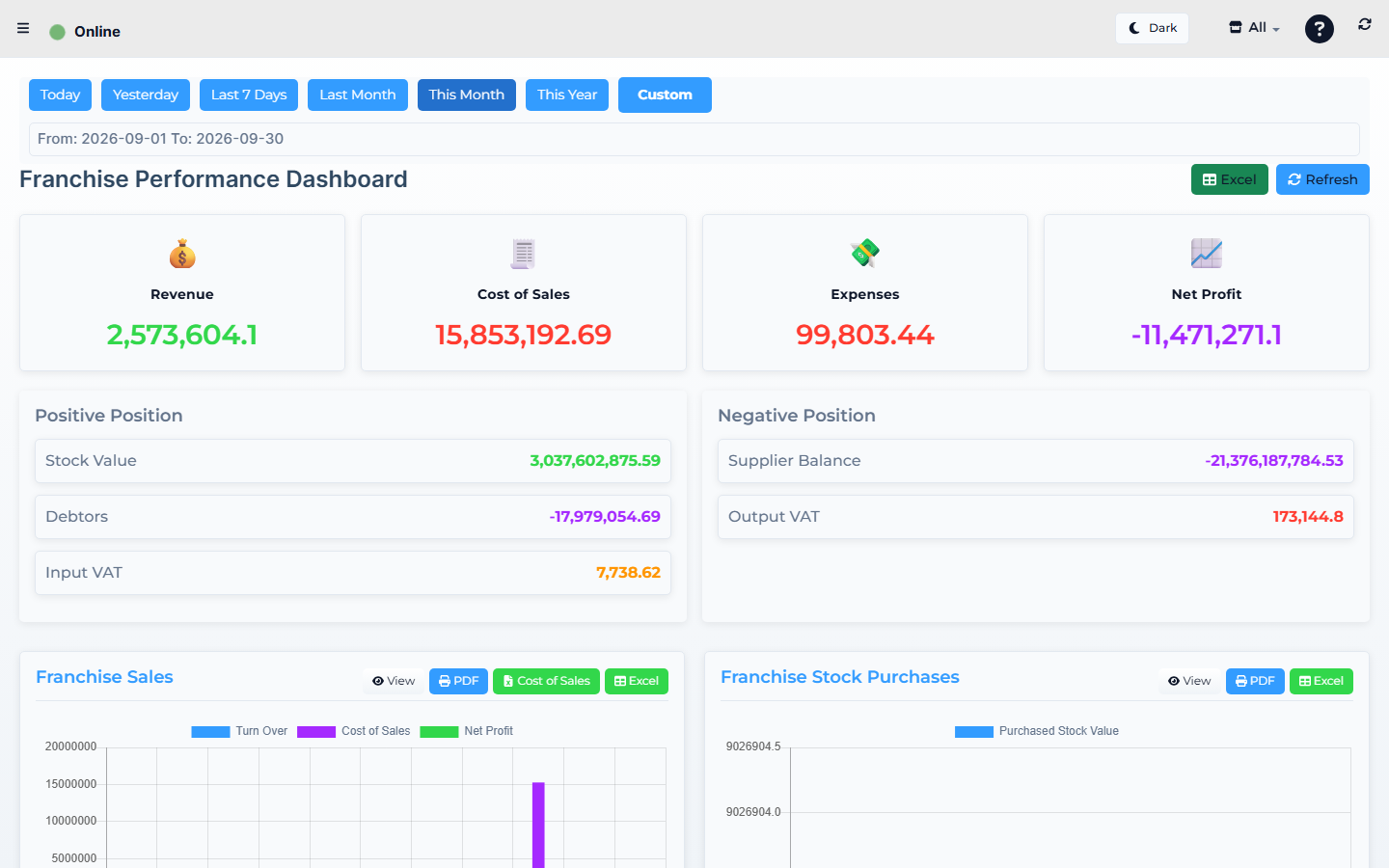Refresh the dashboard data

[1322, 179]
